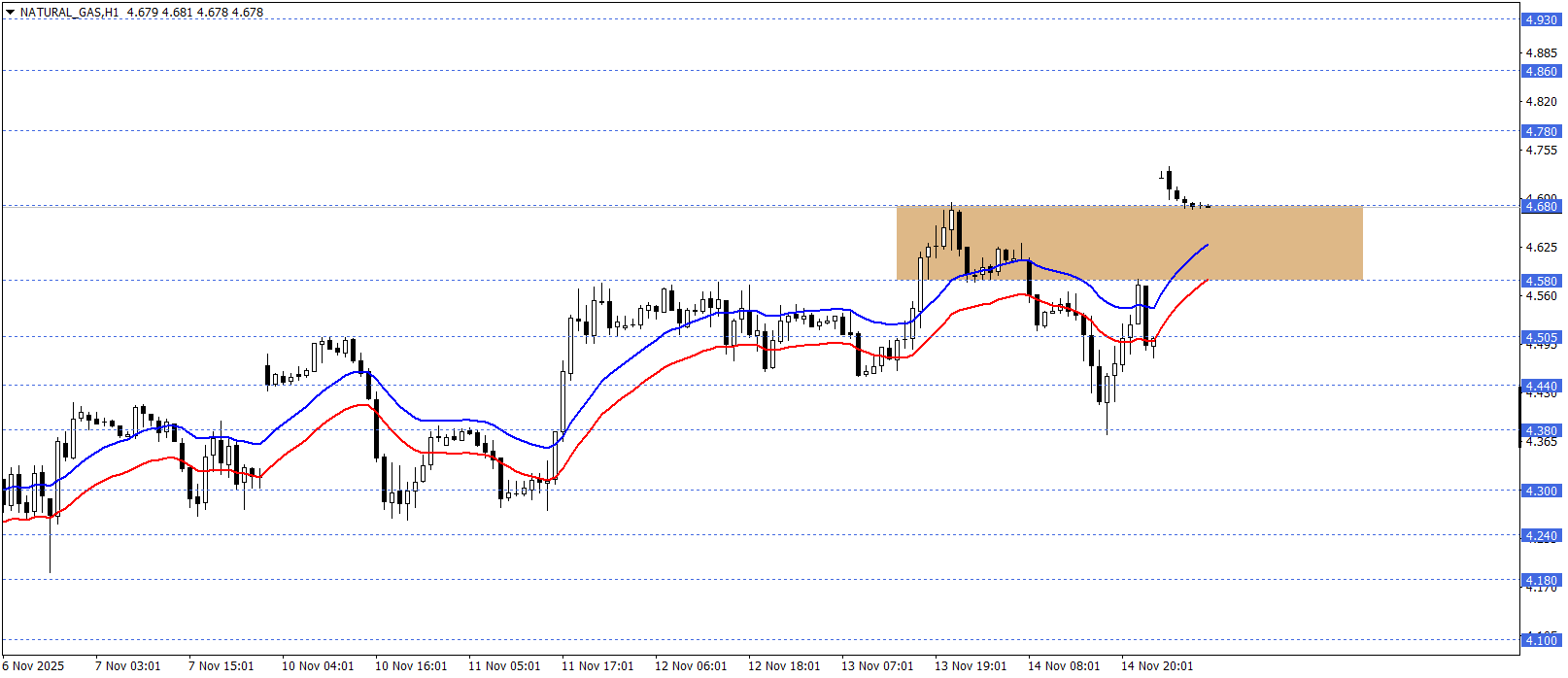This screenshot has height=678, width=1568.
Task: Click the 6 Nov 2025 date label
Action: [33, 666]
